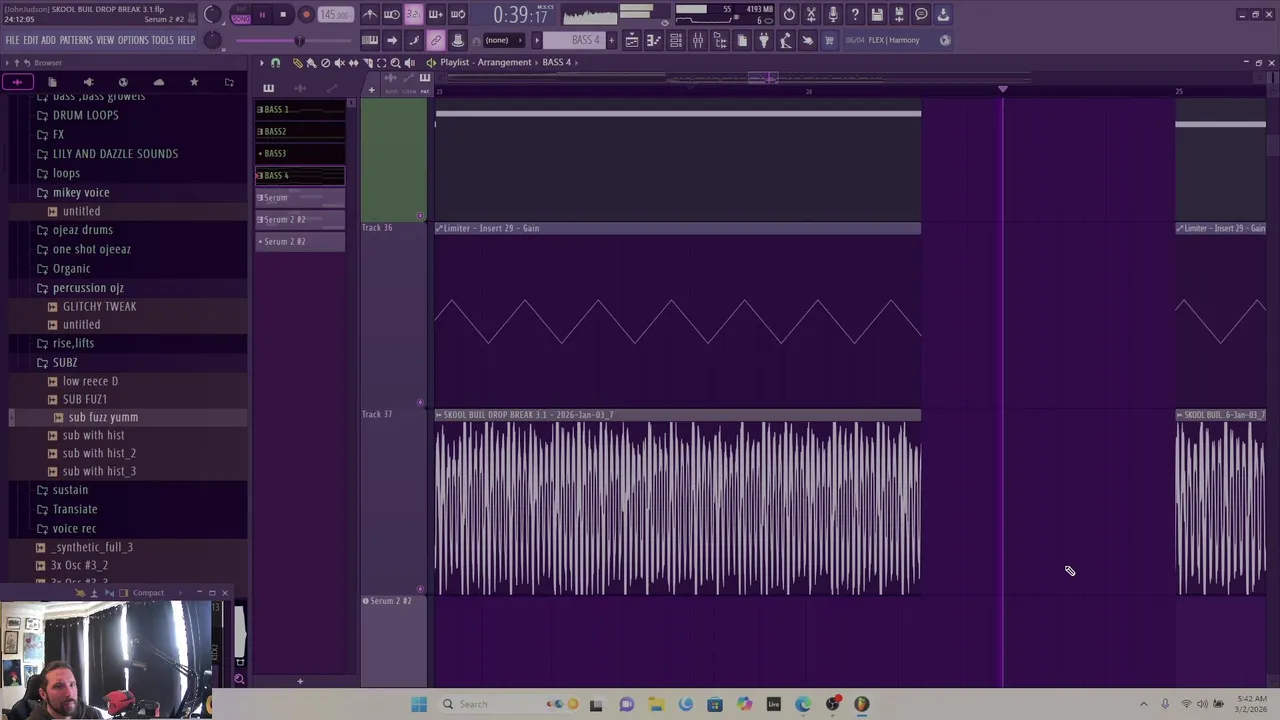
Task: Select the playlist delete tool
Action: [x=325, y=62]
